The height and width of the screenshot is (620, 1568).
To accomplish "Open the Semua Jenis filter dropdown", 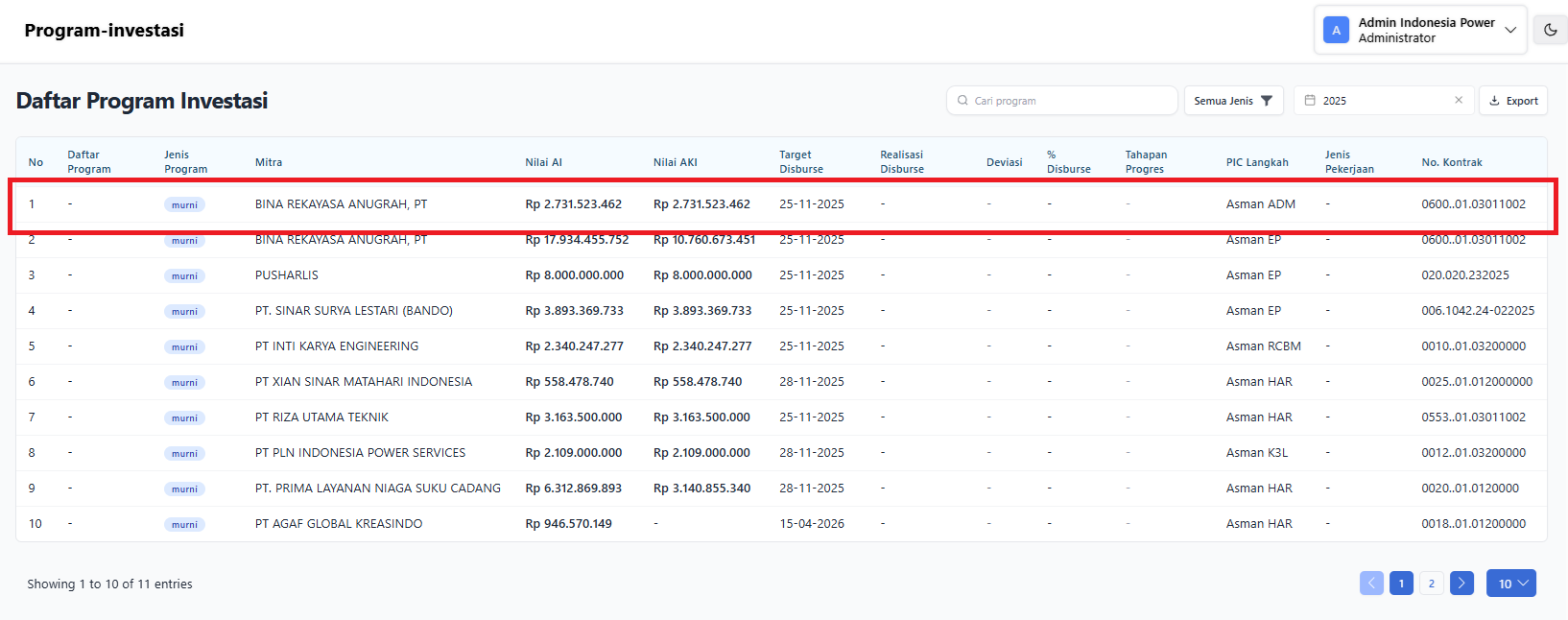I will [x=1233, y=101].
